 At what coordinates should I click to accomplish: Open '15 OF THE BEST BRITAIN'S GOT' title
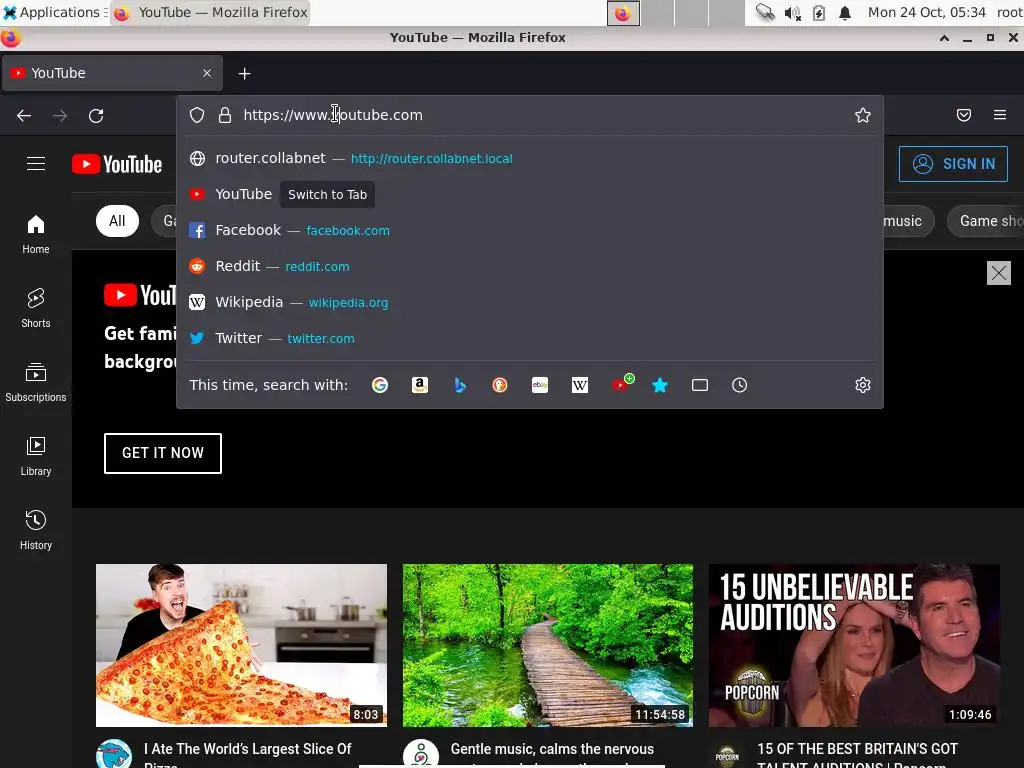pyautogui.click(x=857, y=754)
